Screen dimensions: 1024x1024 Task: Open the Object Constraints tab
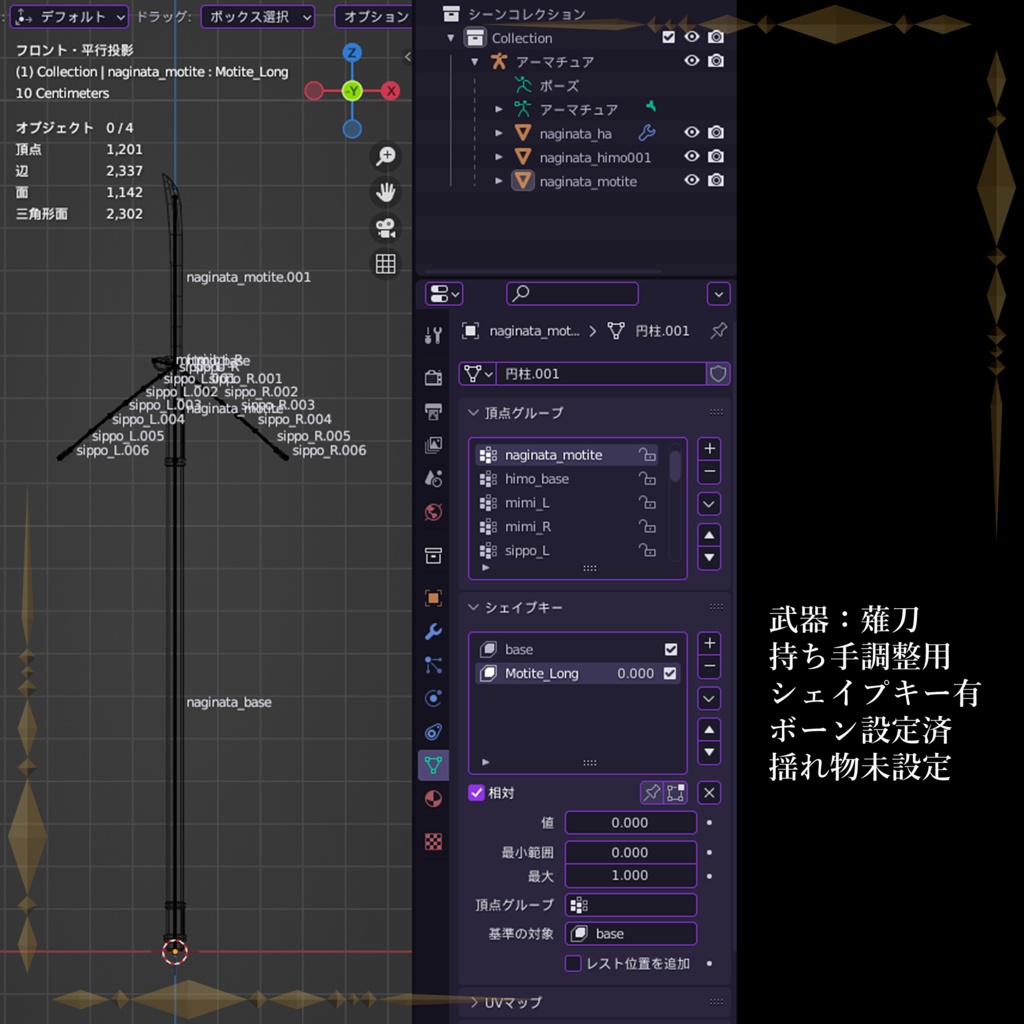click(x=433, y=731)
